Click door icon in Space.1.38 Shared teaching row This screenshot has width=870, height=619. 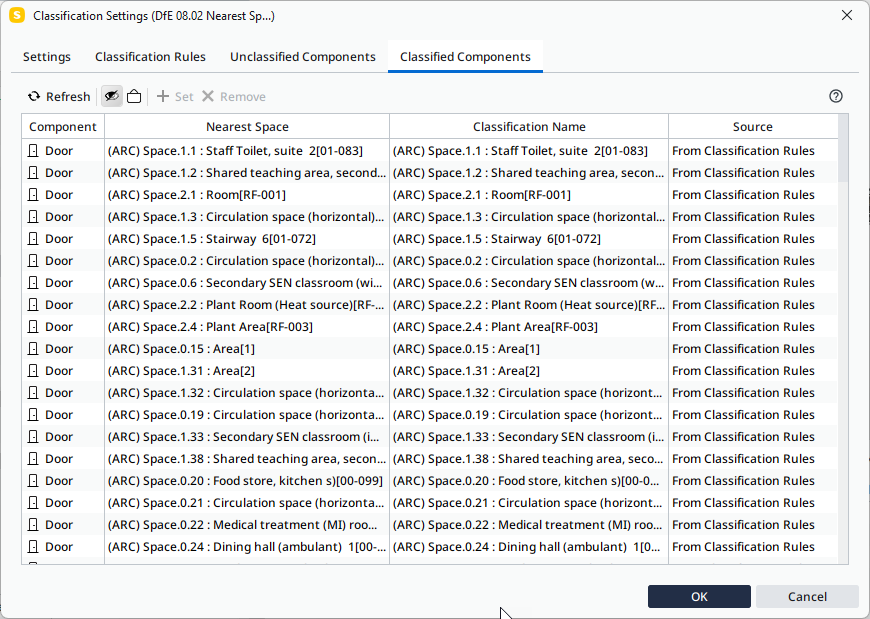click(33, 459)
